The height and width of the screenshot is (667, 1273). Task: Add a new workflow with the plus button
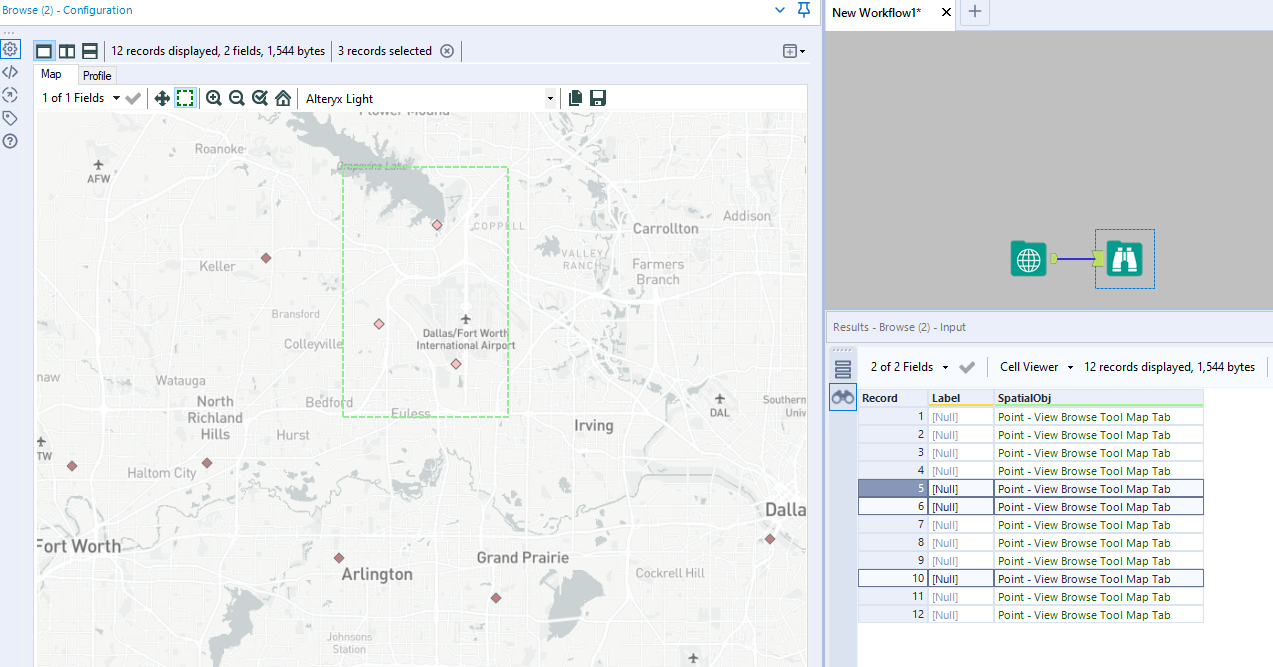pyautogui.click(x=974, y=13)
